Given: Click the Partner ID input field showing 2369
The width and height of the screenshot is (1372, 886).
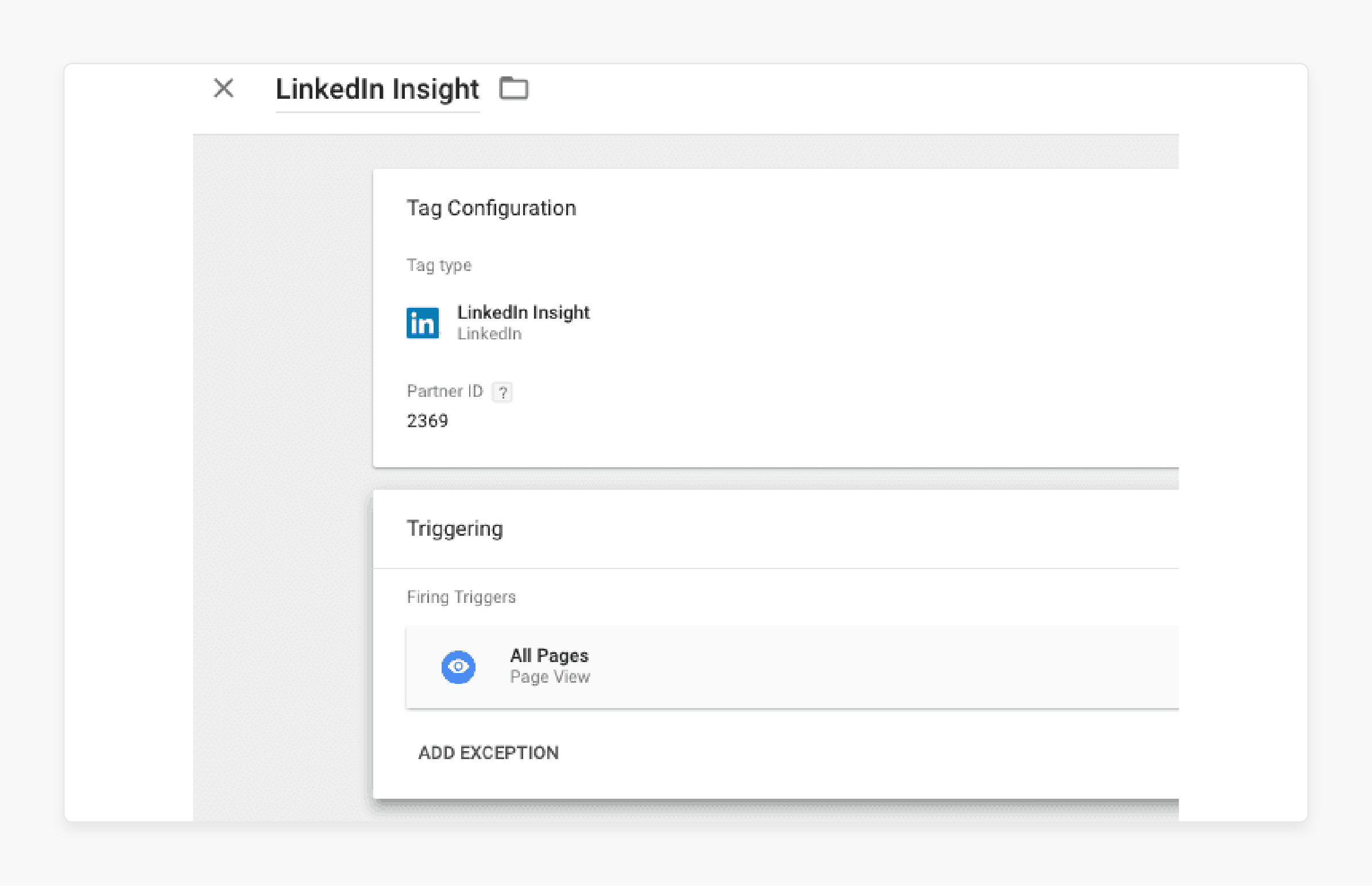Looking at the screenshot, I should [428, 418].
